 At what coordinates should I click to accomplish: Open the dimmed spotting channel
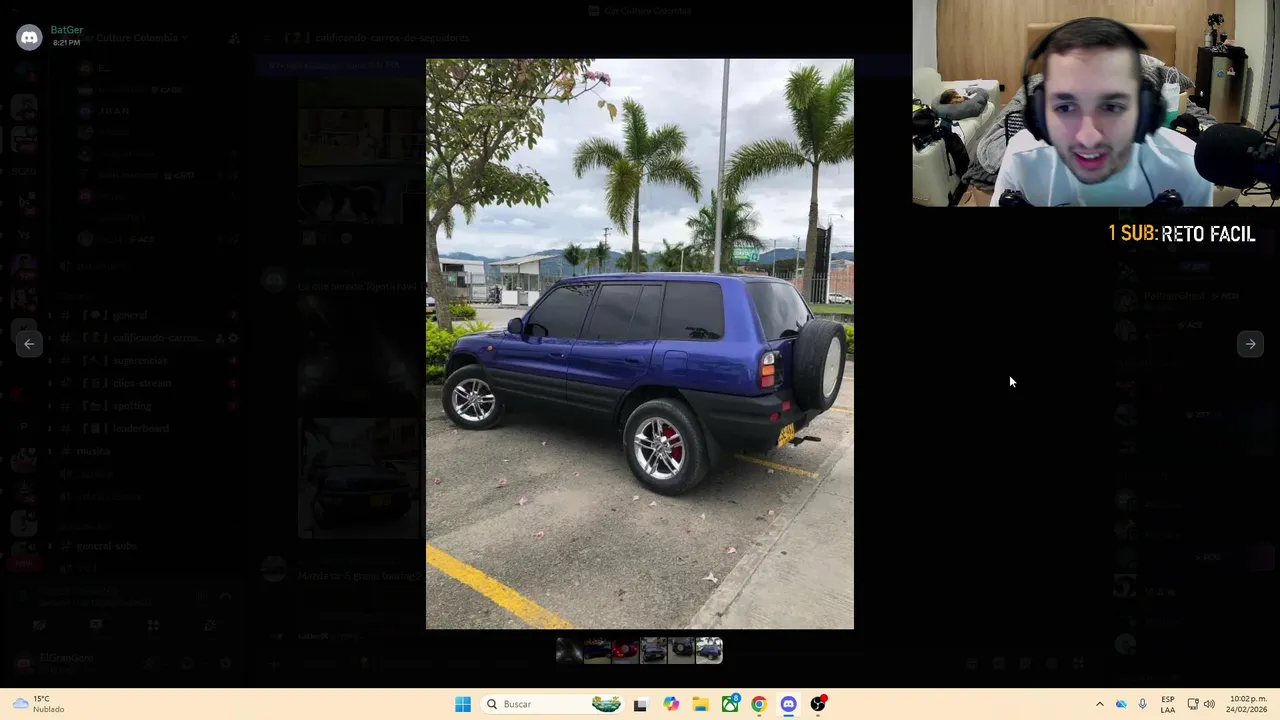pos(132,406)
